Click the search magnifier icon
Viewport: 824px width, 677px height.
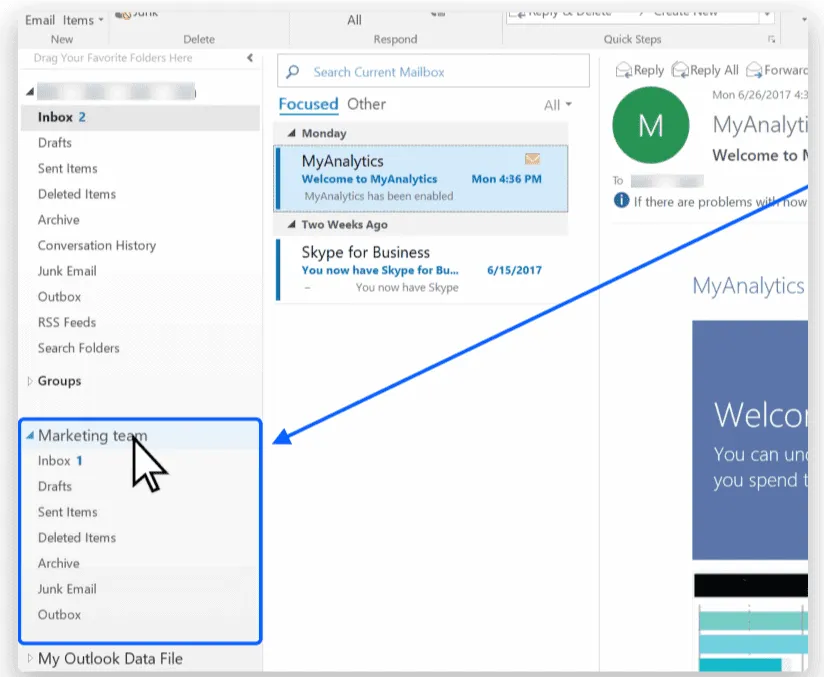(293, 72)
